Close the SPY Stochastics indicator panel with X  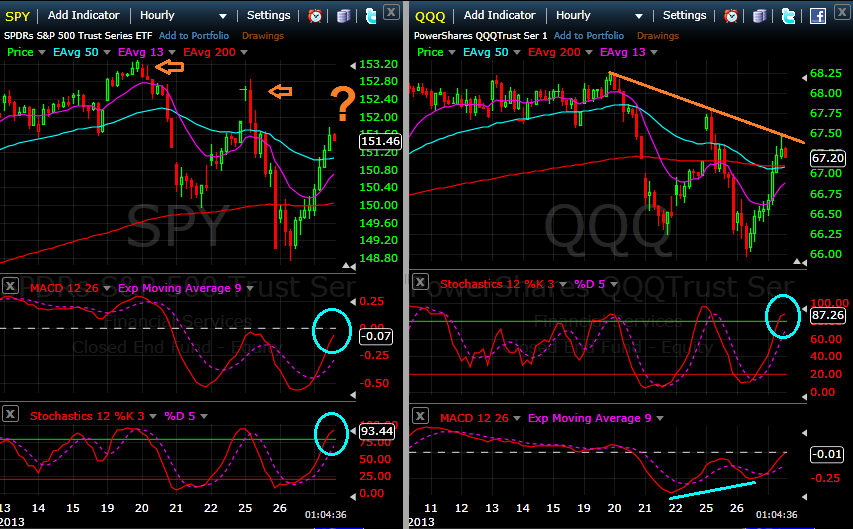10,413
